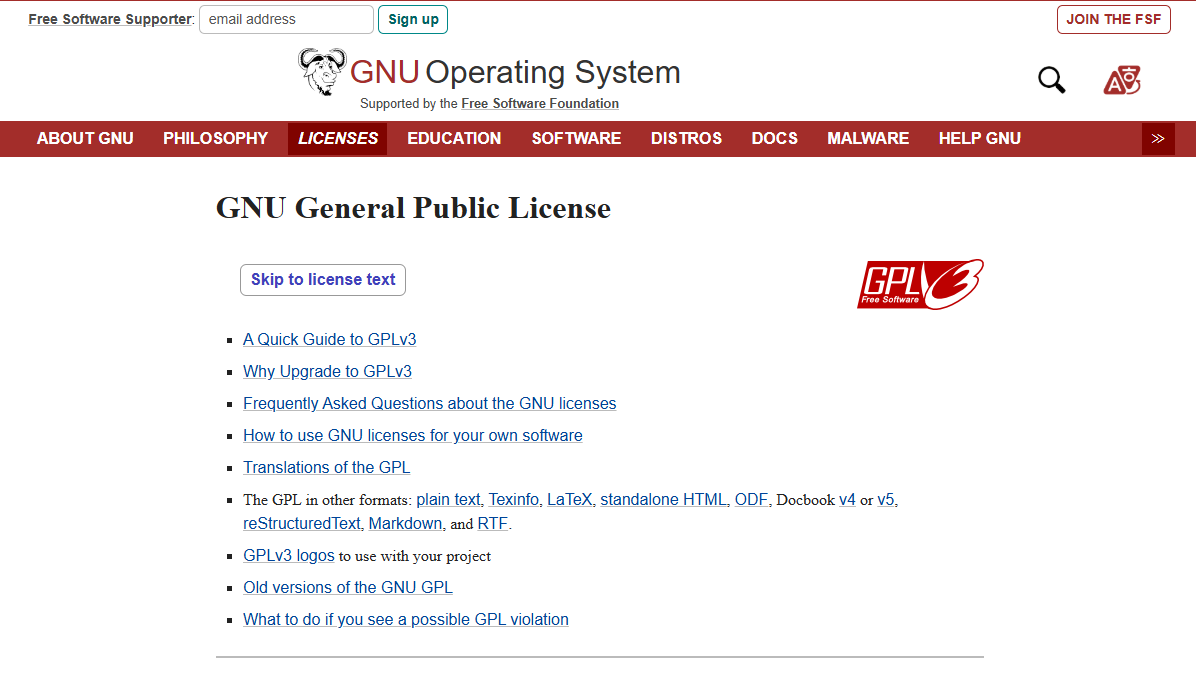The width and height of the screenshot is (1196, 673).
Task: Open the standalone HTML format link
Action: click(664, 500)
